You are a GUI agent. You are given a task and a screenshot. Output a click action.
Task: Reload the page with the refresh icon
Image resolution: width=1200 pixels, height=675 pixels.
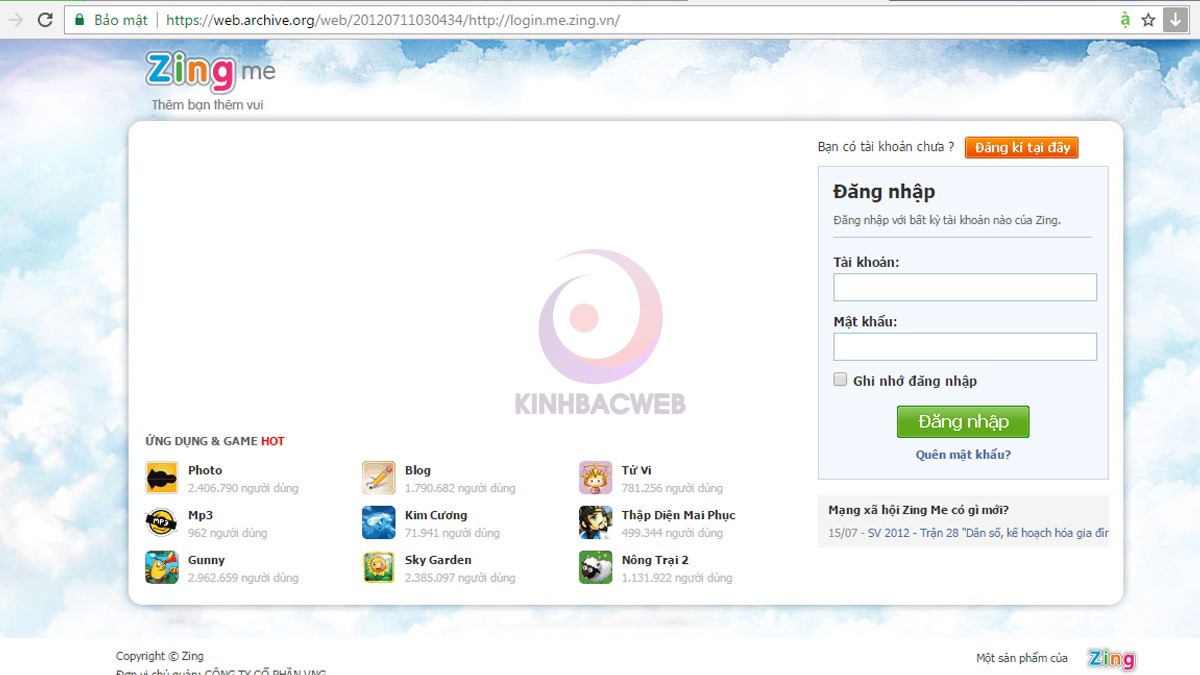(x=45, y=19)
